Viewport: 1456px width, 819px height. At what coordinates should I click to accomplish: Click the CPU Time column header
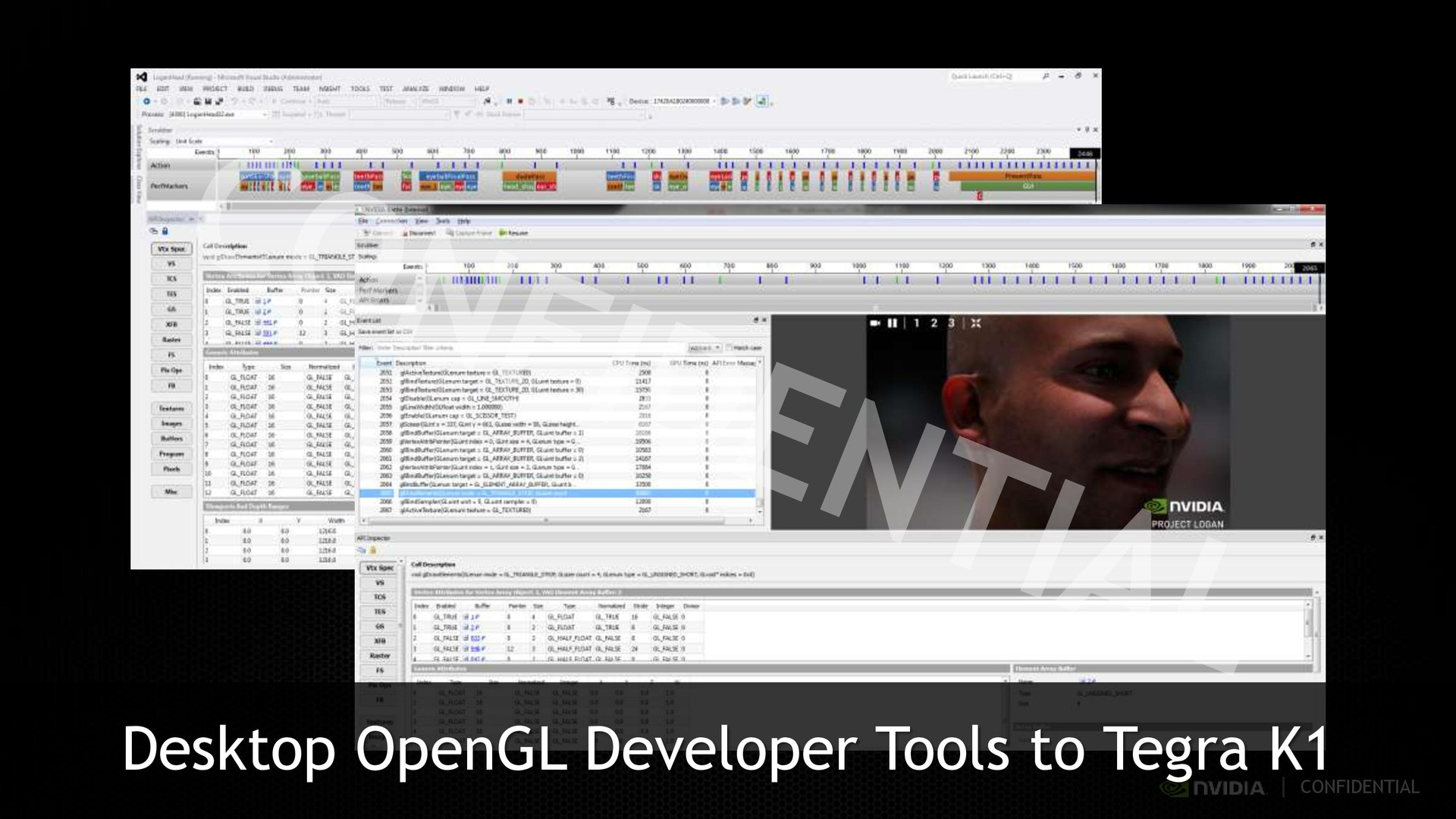pyautogui.click(x=631, y=363)
